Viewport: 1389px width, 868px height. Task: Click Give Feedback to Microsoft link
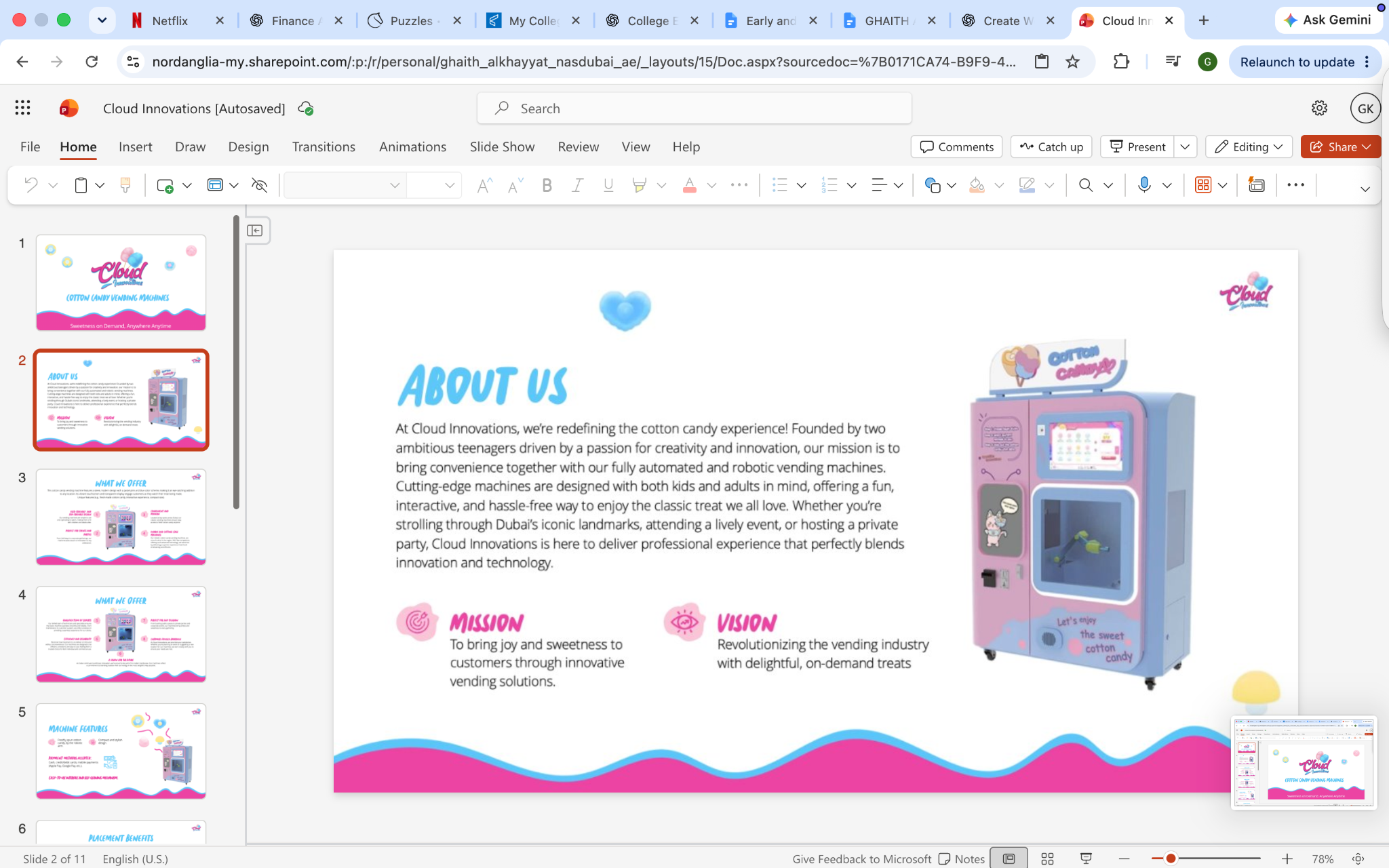[x=861, y=859]
